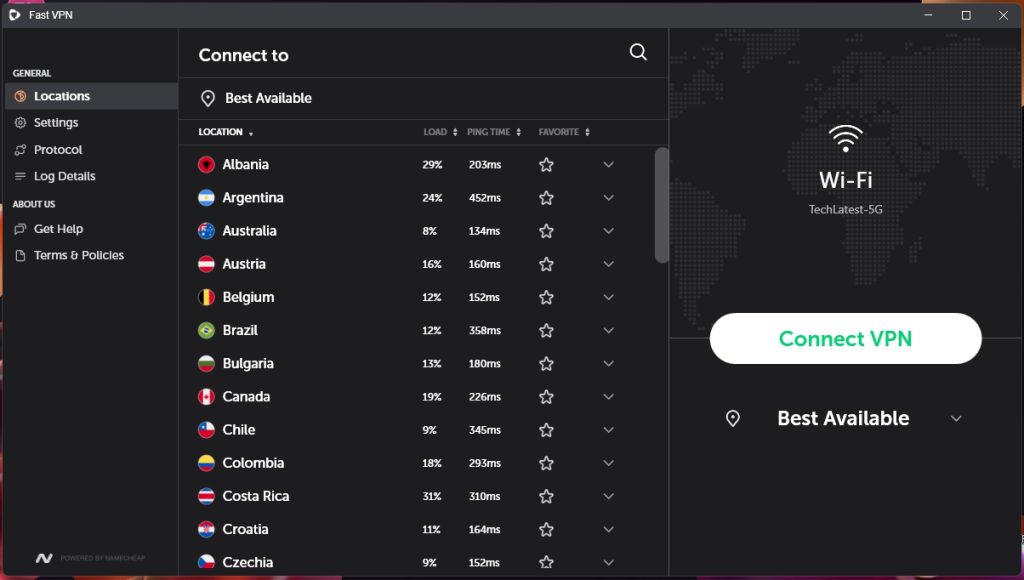Viewport: 1024px width, 580px height.
Task: Click the server list vertical scrollbar
Action: click(661, 205)
